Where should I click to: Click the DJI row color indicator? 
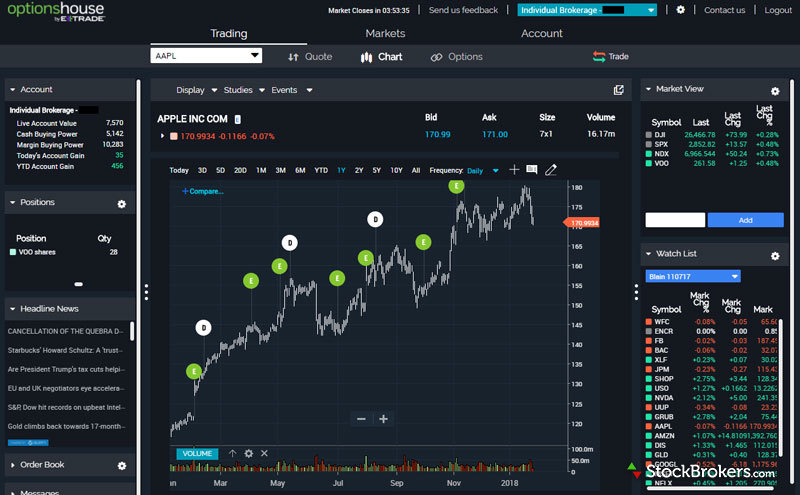point(648,135)
